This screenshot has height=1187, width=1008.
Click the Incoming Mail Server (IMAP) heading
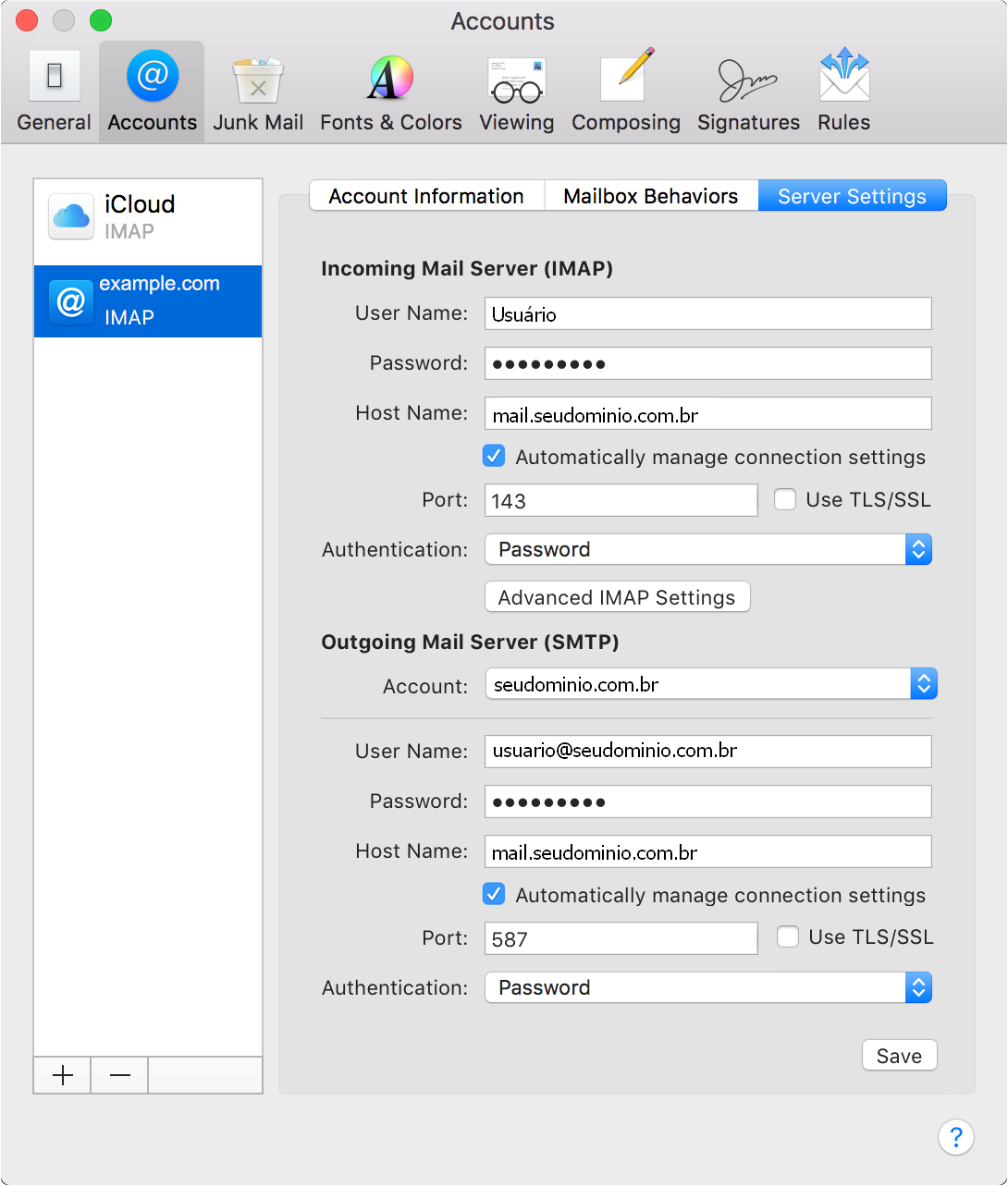(x=467, y=268)
